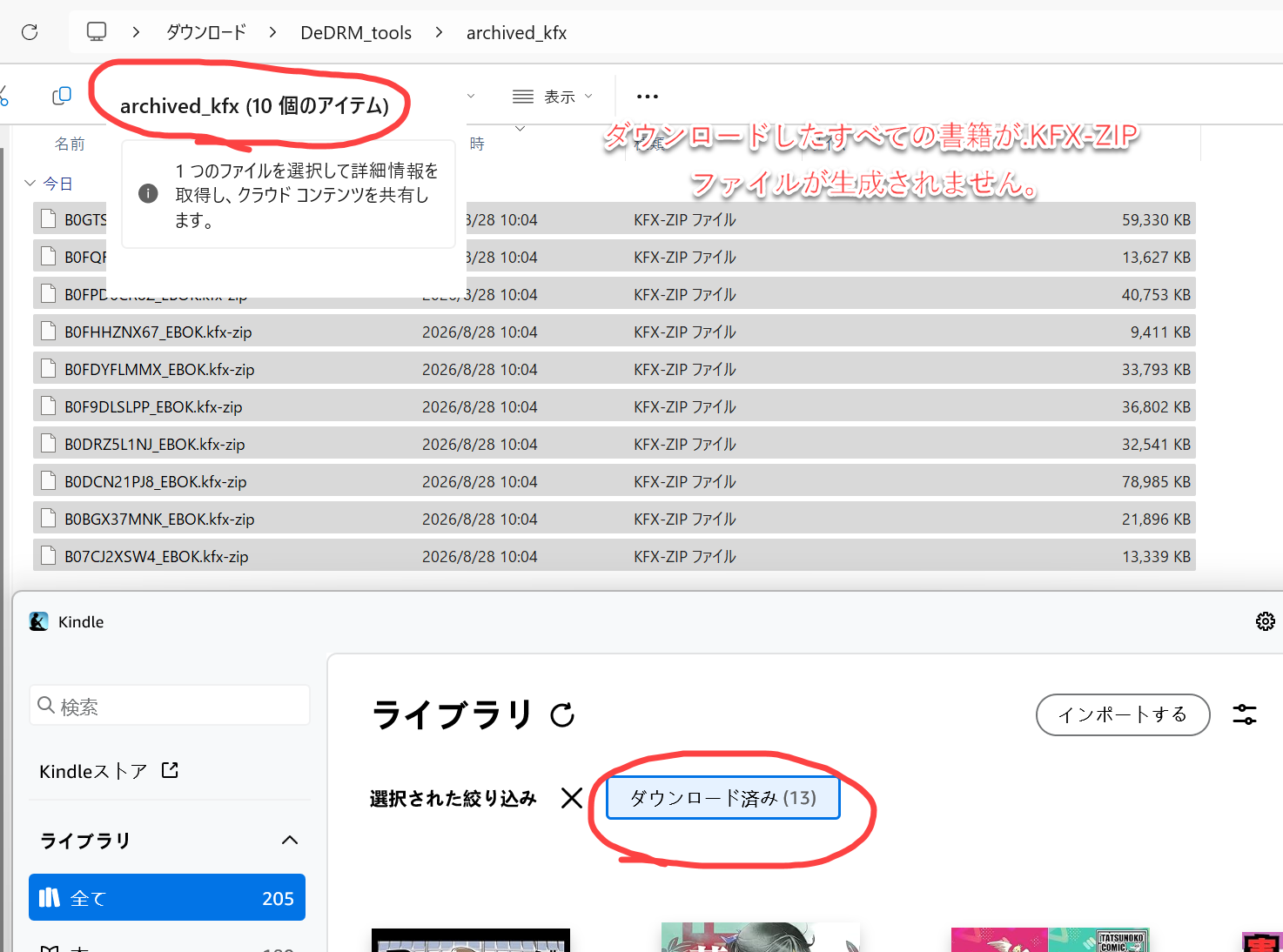Click the first book cover thumbnail
This screenshot has height=952, width=1283.
pyautogui.click(x=471, y=940)
